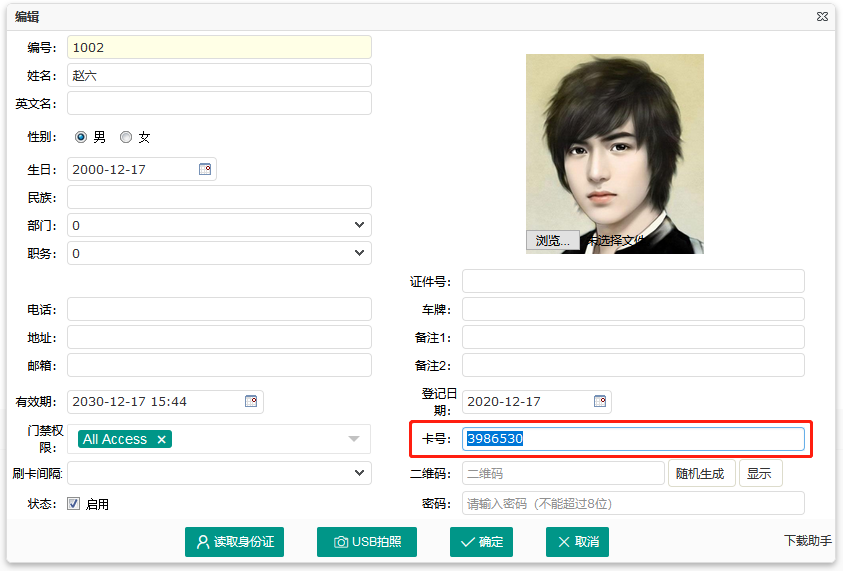Open the 下载助手 download helper link
843x571 pixels.
pos(808,540)
